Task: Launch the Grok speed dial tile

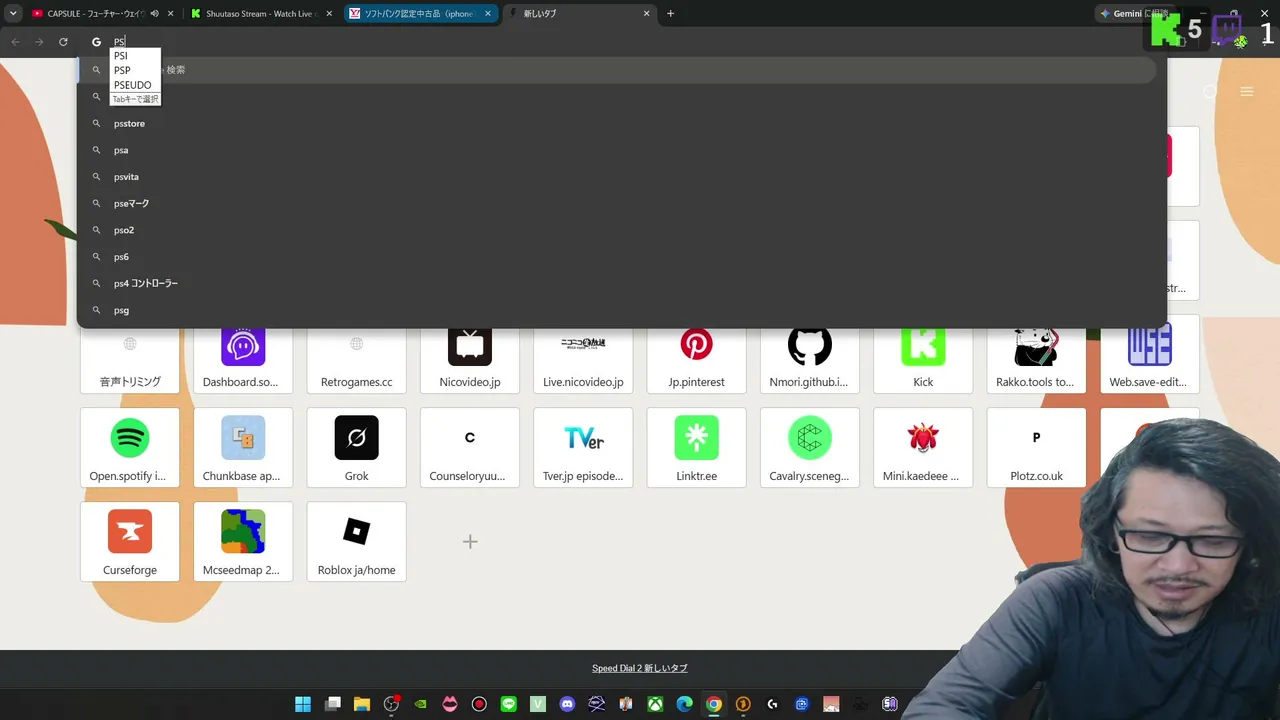Action: pos(357,447)
